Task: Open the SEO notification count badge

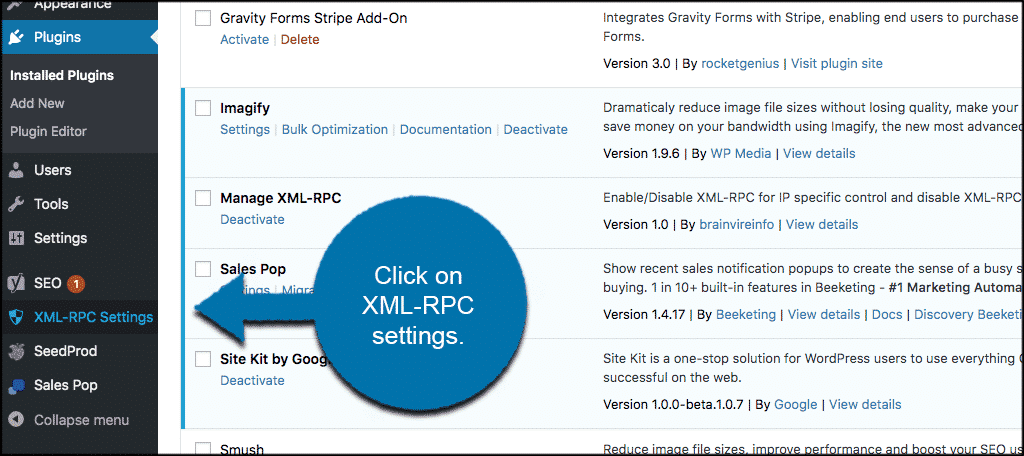Action: point(76,284)
